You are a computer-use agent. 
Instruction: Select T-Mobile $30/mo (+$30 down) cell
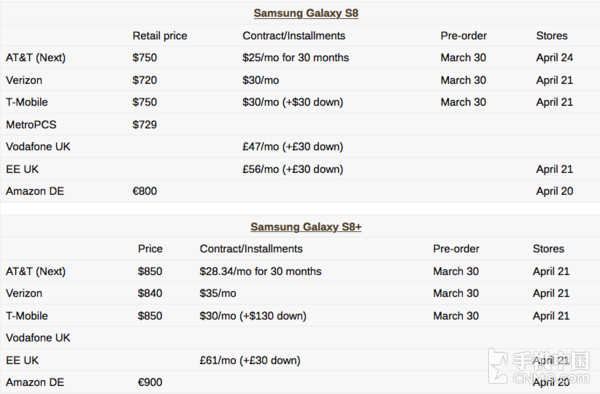(293, 103)
